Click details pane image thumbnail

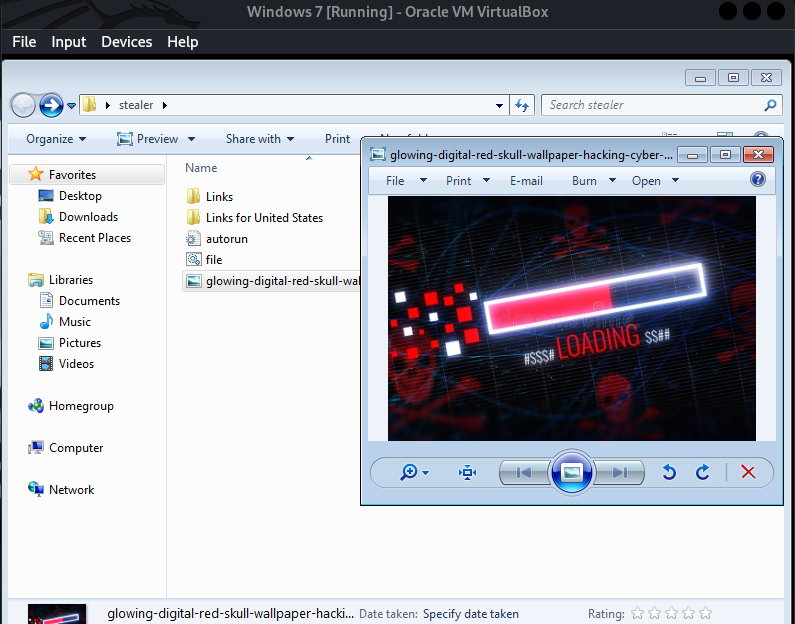(57, 614)
